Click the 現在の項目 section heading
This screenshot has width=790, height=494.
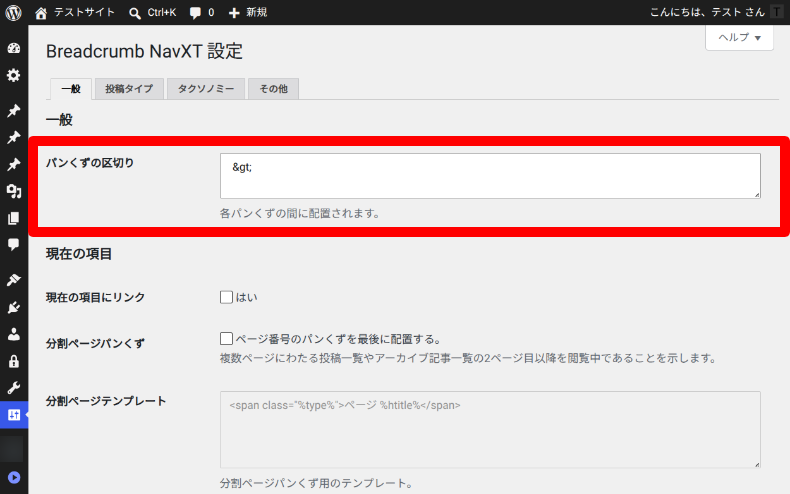coord(79,254)
